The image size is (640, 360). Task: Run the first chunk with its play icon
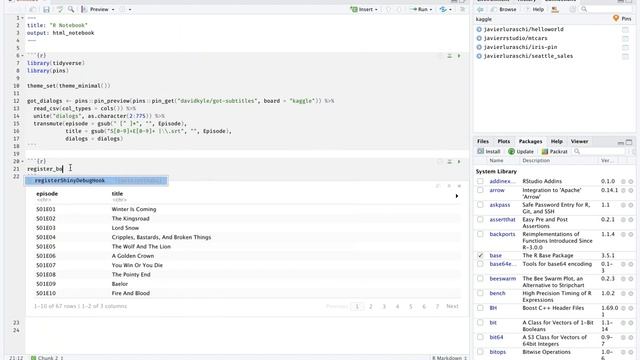(x=459, y=56)
